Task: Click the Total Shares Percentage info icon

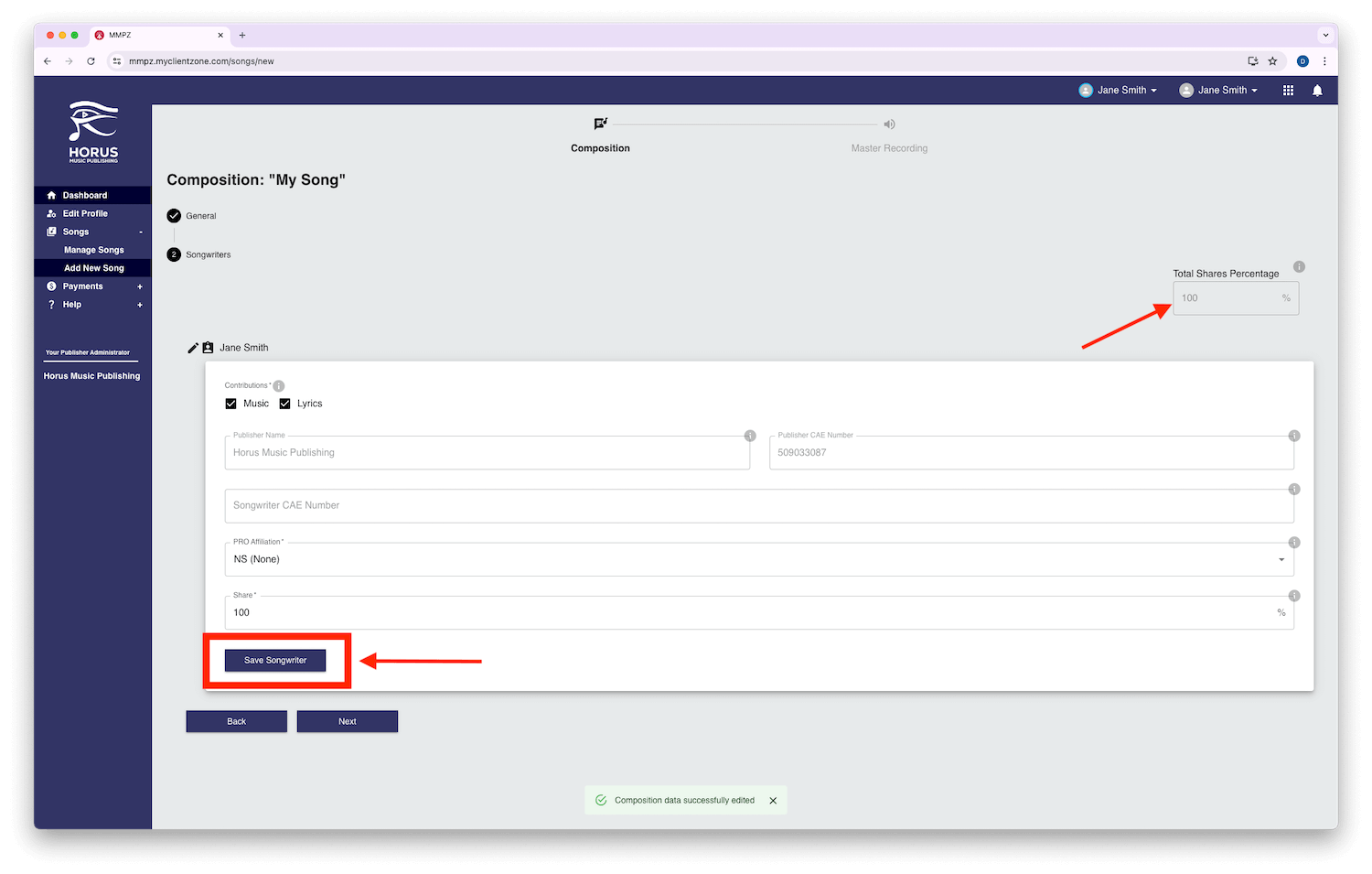Action: tap(1299, 267)
